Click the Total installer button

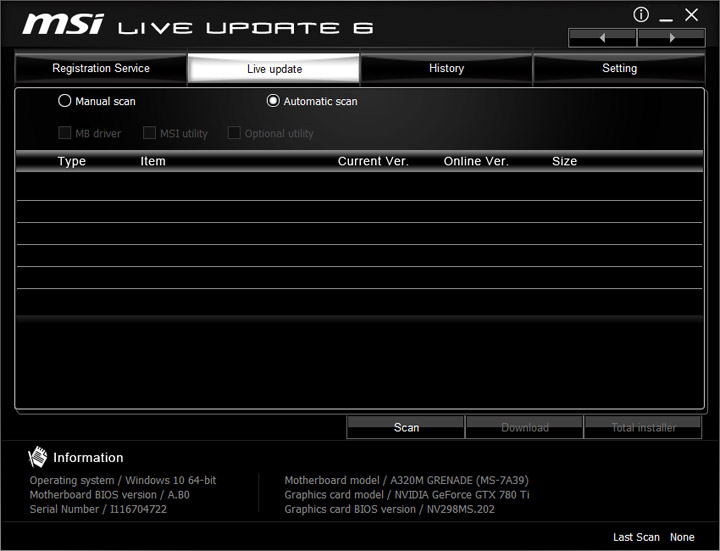tap(643, 427)
